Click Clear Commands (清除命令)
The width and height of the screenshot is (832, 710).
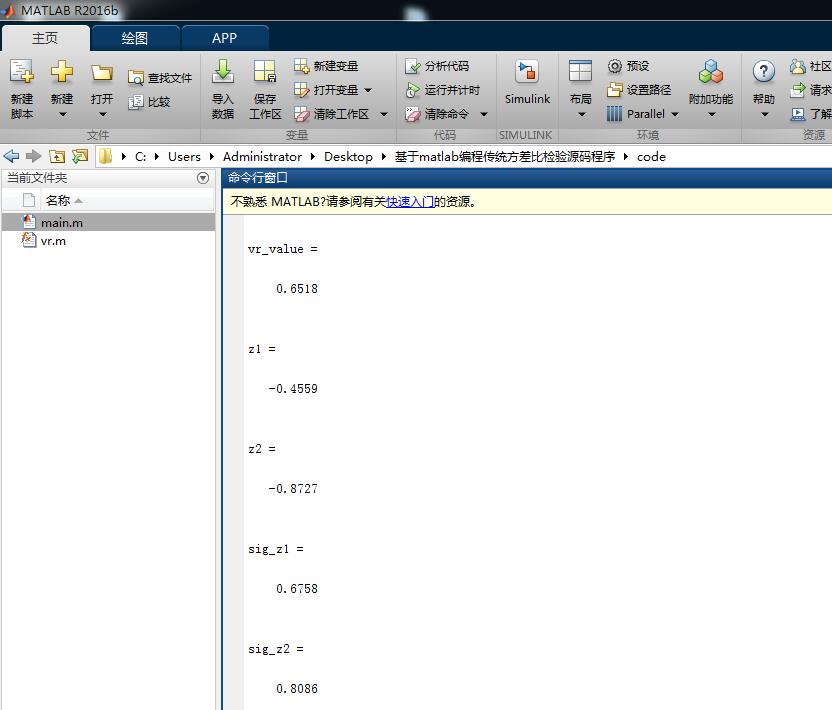coord(437,114)
